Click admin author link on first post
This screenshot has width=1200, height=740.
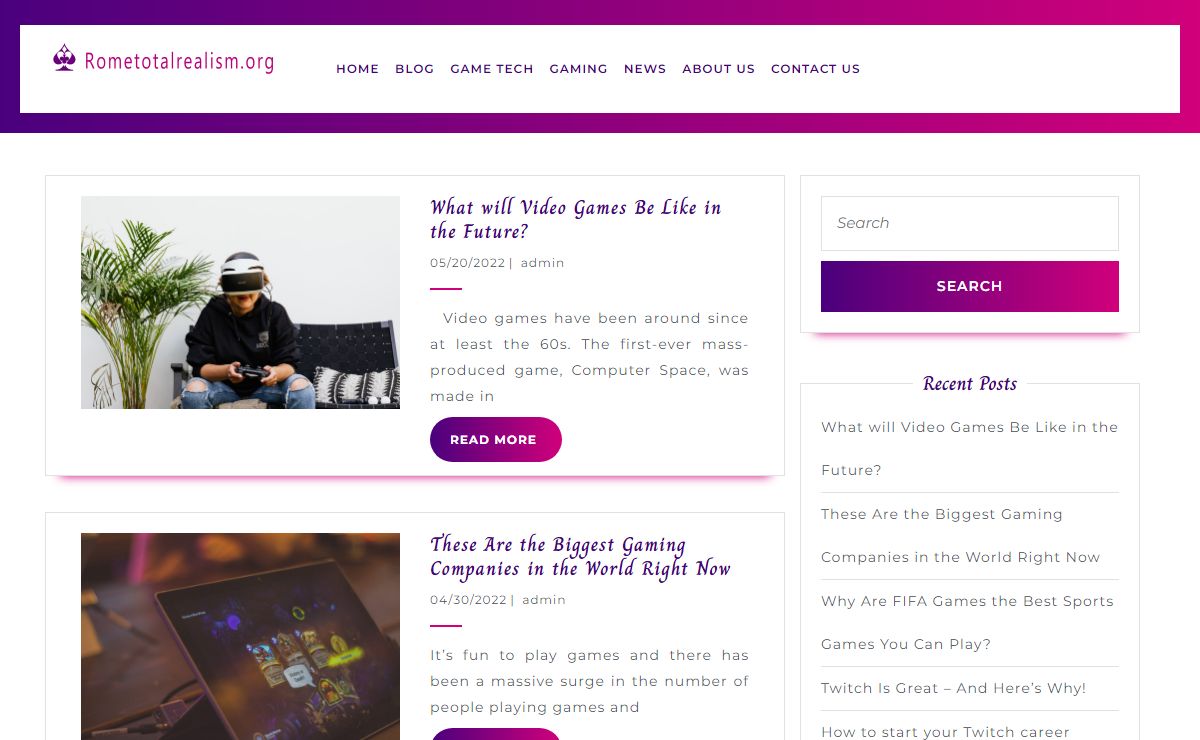click(543, 263)
